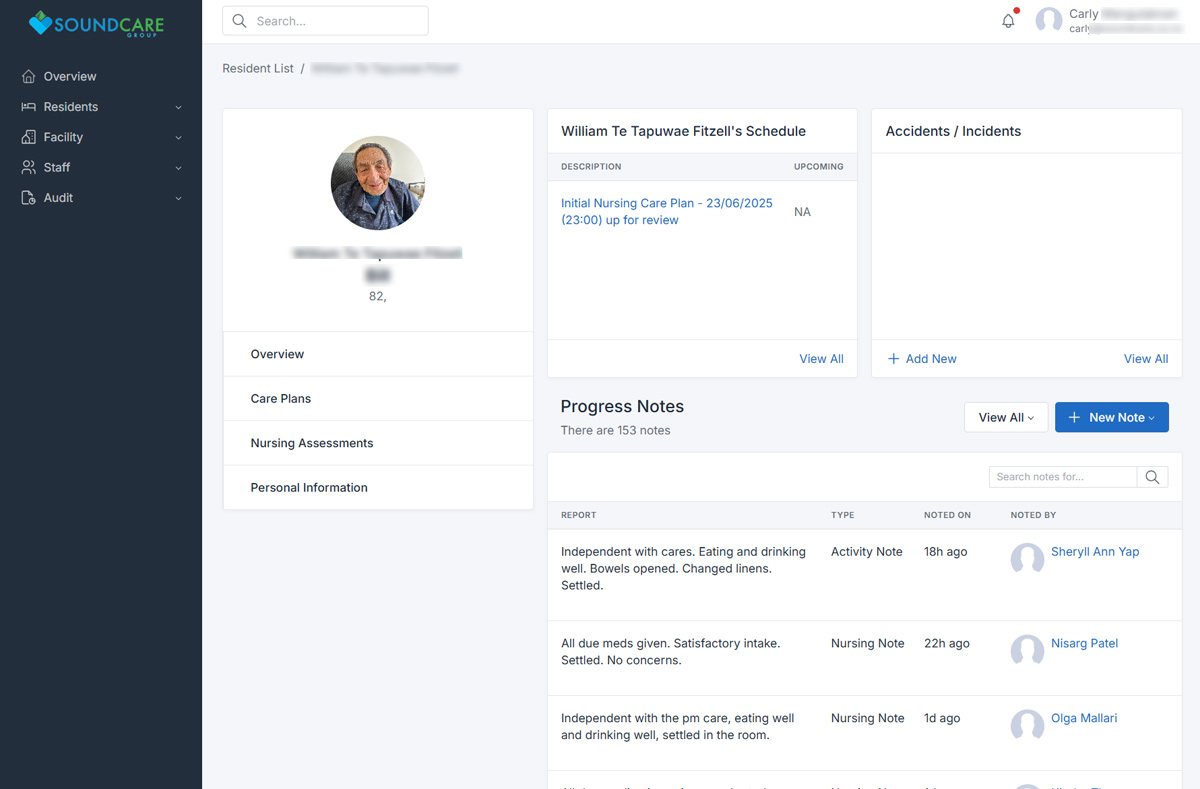Image resolution: width=1200 pixels, height=789 pixels.
Task: Click the Facility building icon in sidebar
Action: pyautogui.click(x=28, y=137)
